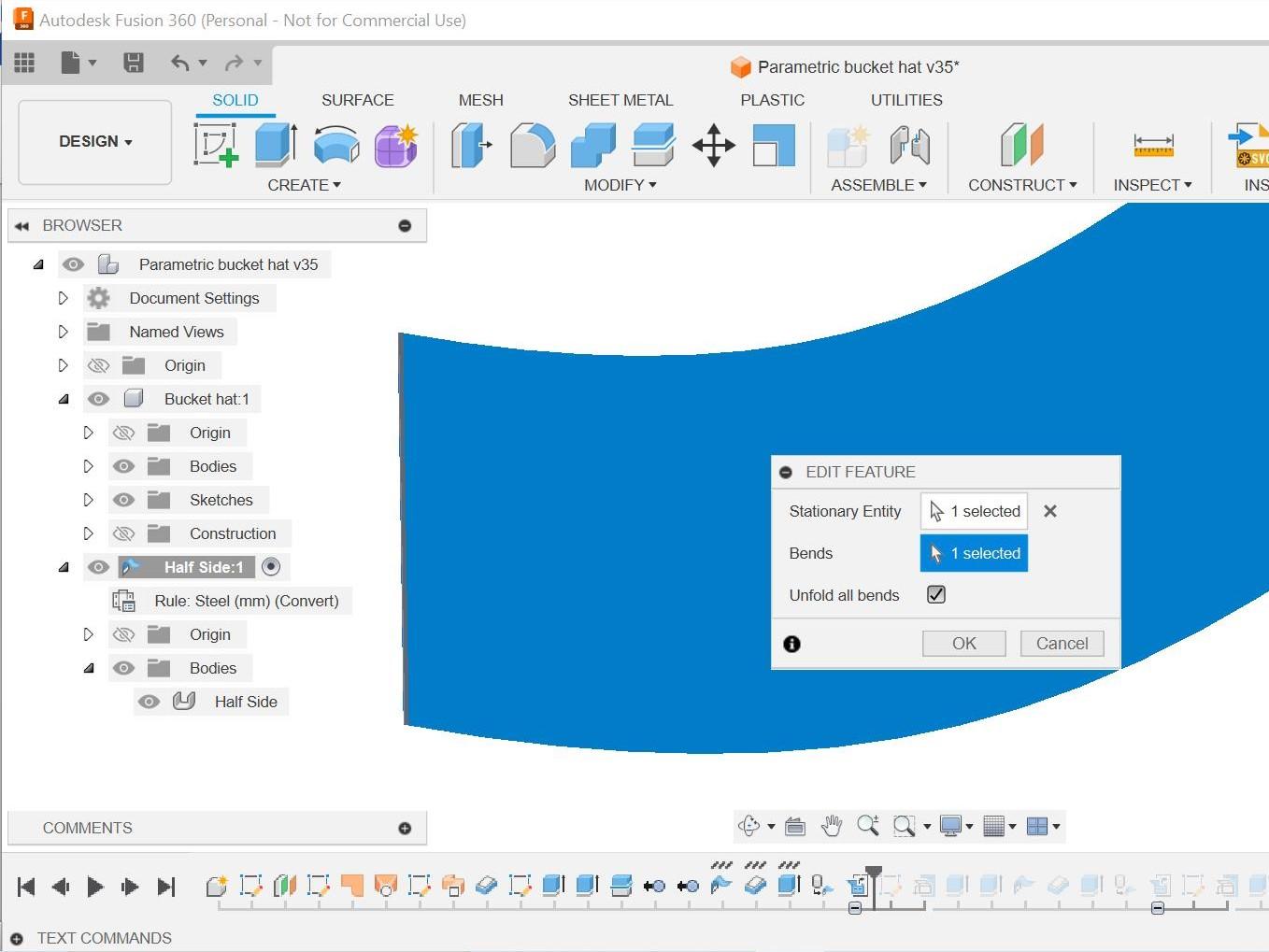The image size is (1269, 952).
Task: Select the Measure tool
Action: click(x=1153, y=145)
